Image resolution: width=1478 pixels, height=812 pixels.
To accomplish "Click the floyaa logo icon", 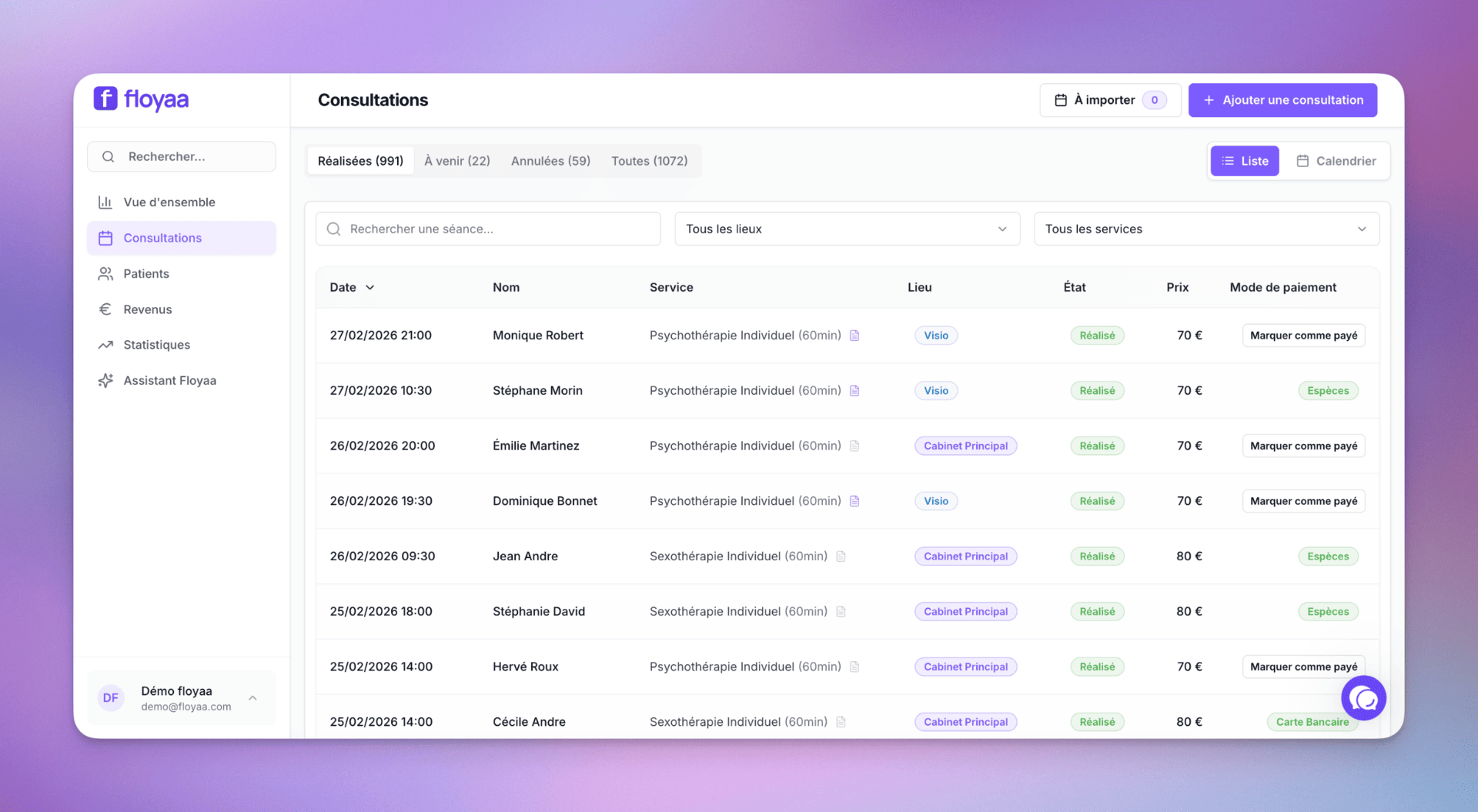I will pos(105,99).
